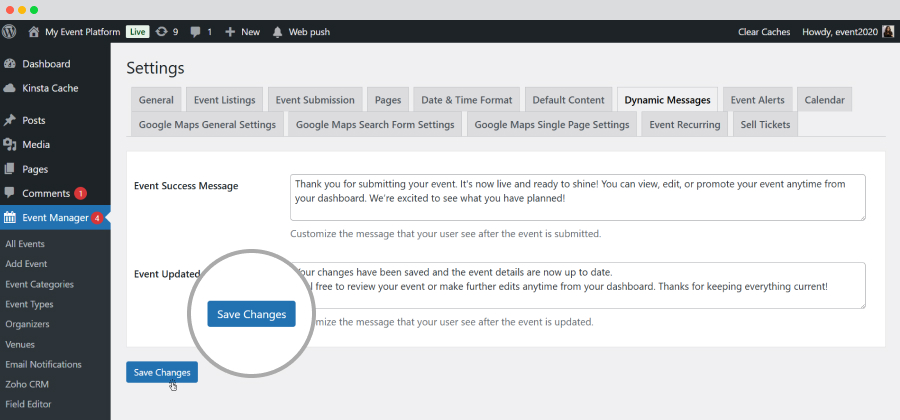Open Venues submenu link
900x420 pixels.
point(20,344)
